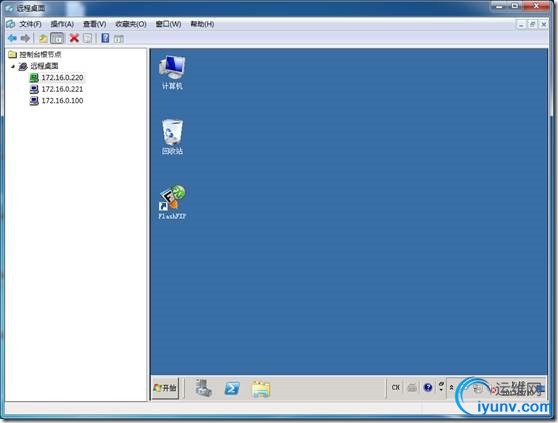Image resolution: width=558 pixels, height=423 pixels.
Task: Open the 收藏夹(O) menu
Action: (x=131, y=24)
